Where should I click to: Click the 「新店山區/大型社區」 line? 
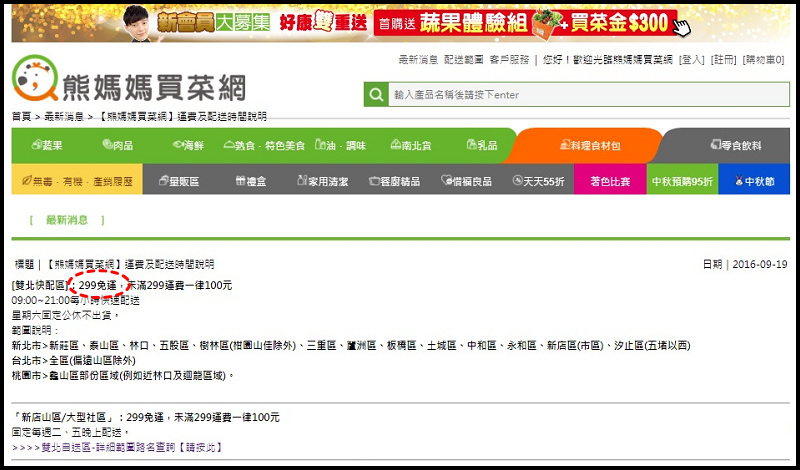point(145,417)
